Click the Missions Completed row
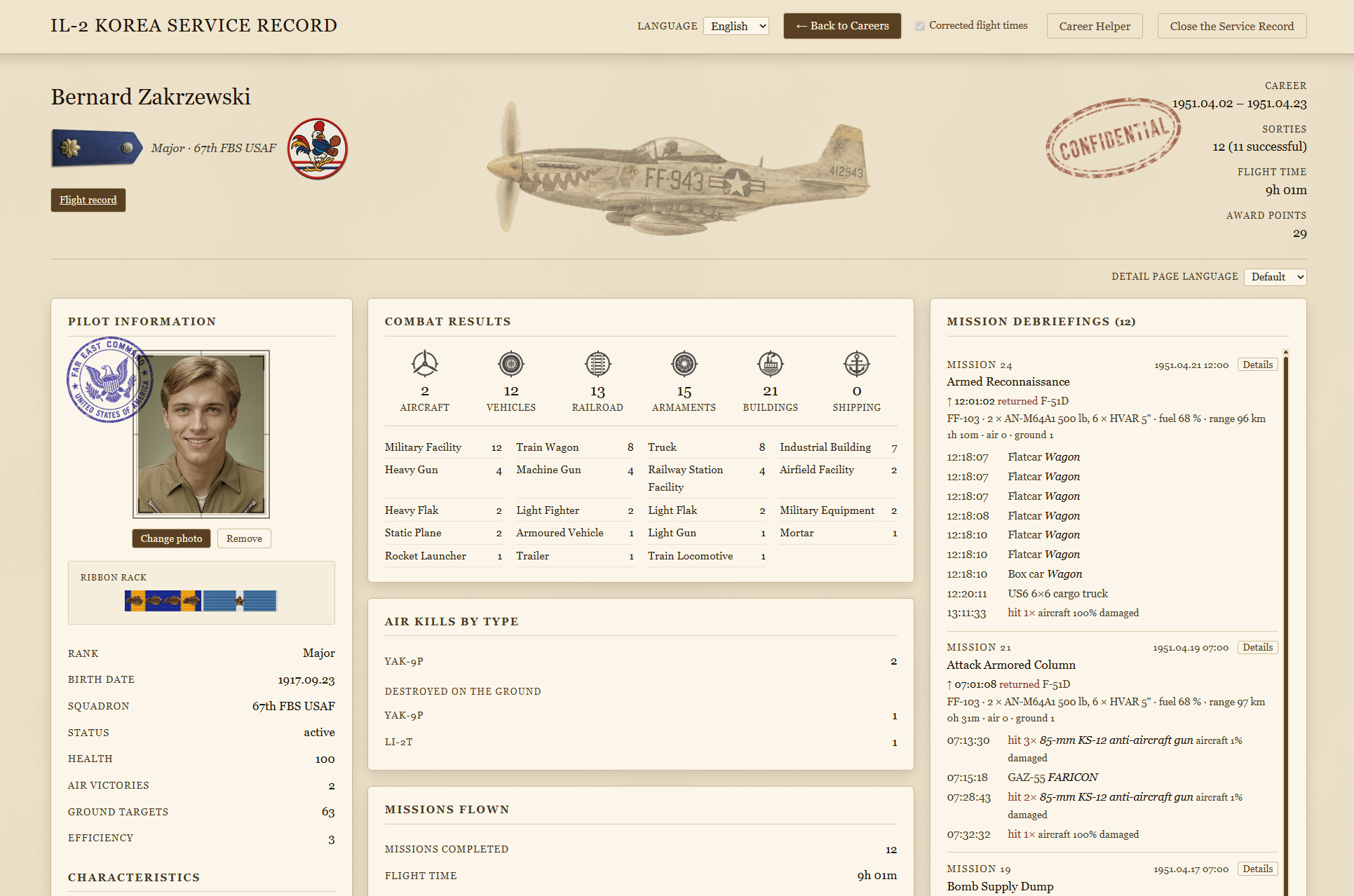 pyautogui.click(x=641, y=849)
